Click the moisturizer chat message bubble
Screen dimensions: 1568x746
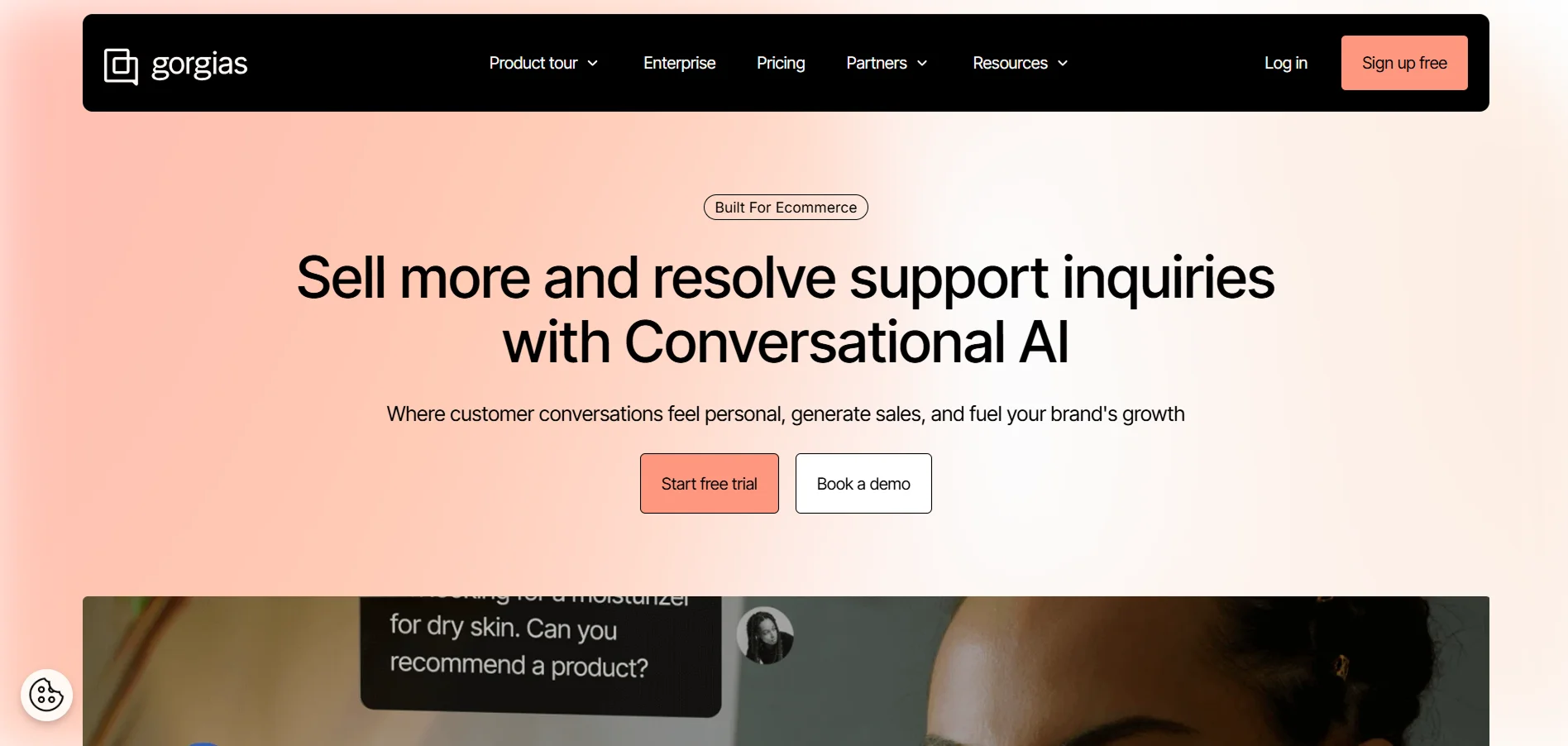coord(541,652)
